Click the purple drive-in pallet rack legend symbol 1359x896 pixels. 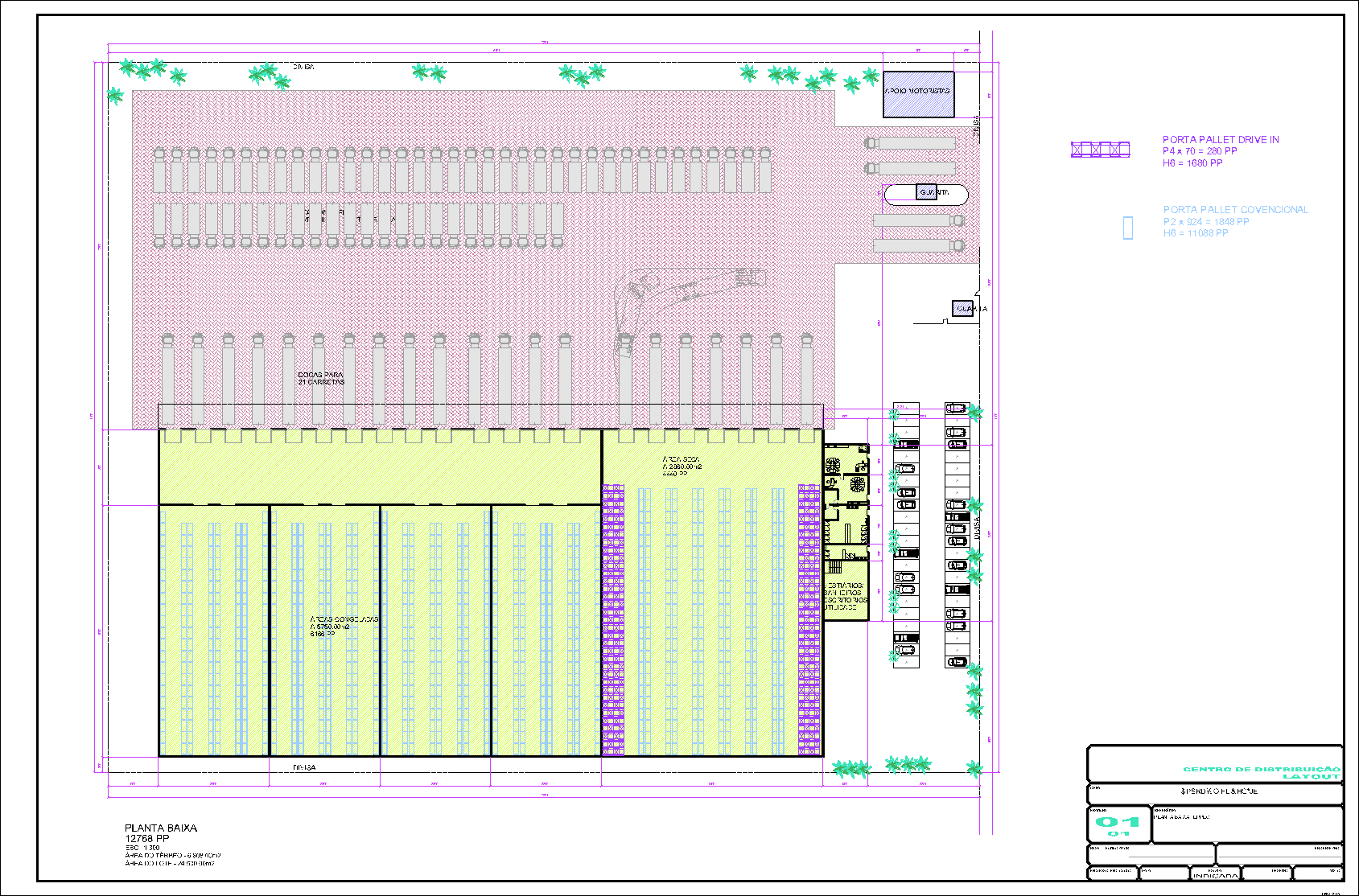1100,149
